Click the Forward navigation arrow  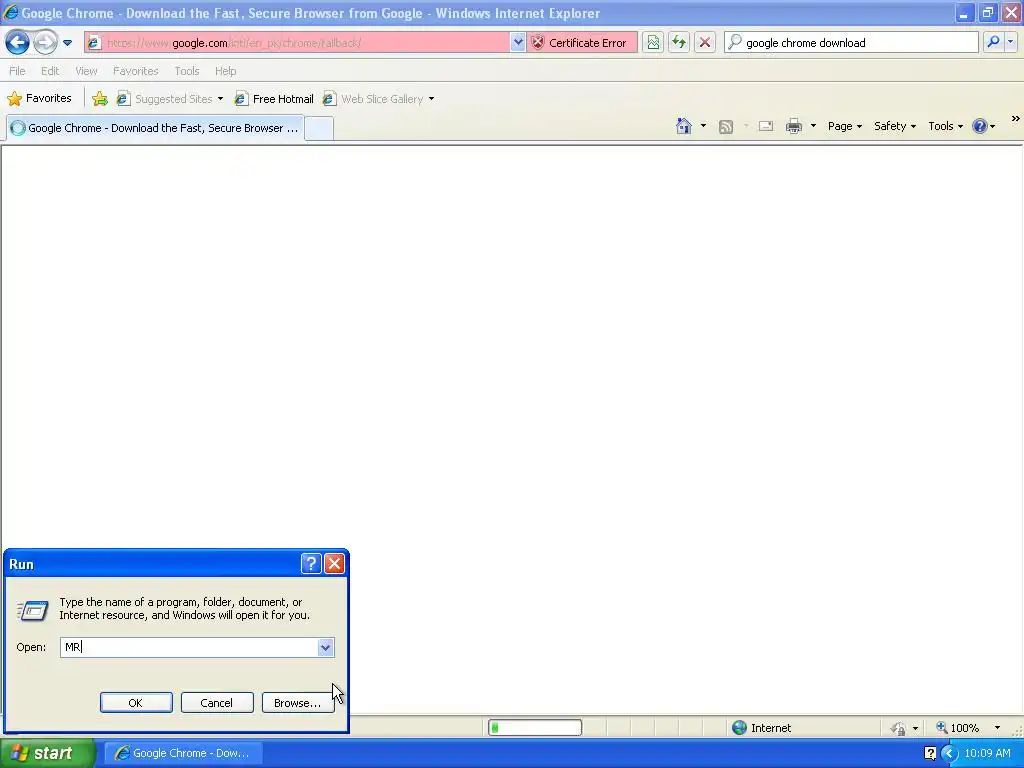(45, 43)
